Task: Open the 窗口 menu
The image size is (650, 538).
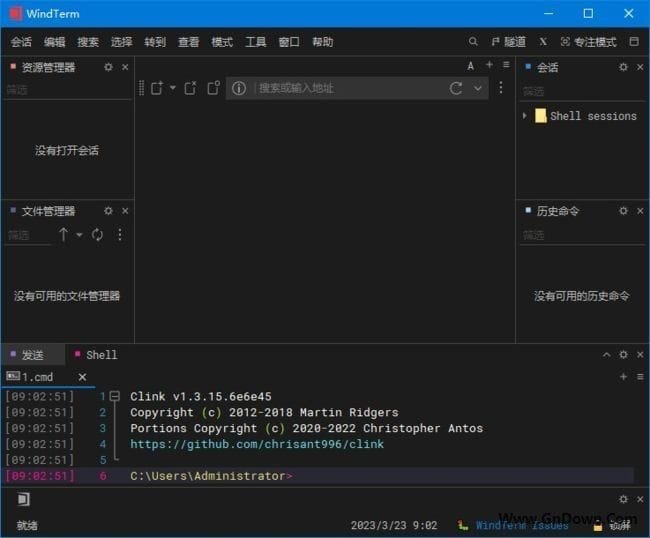Action: point(289,42)
